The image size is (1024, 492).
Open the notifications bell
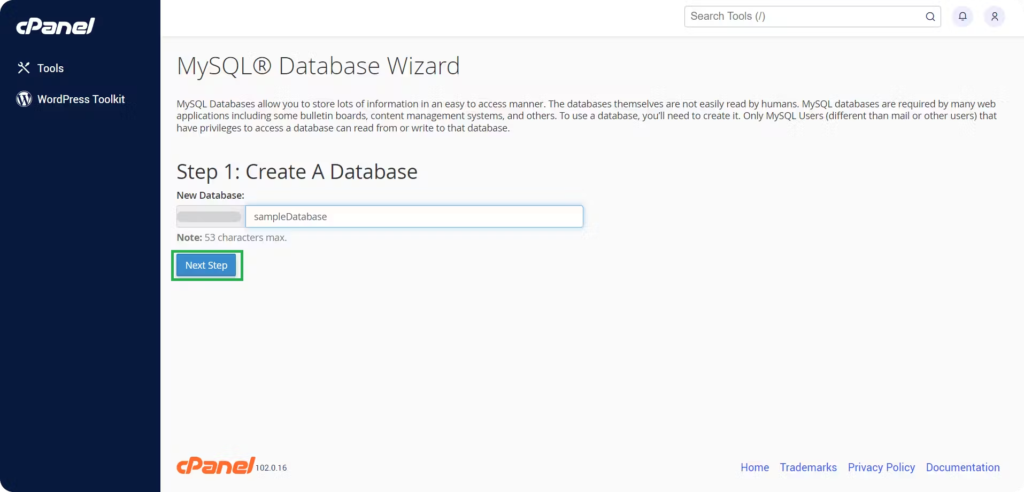pyautogui.click(x=963, y=16)
